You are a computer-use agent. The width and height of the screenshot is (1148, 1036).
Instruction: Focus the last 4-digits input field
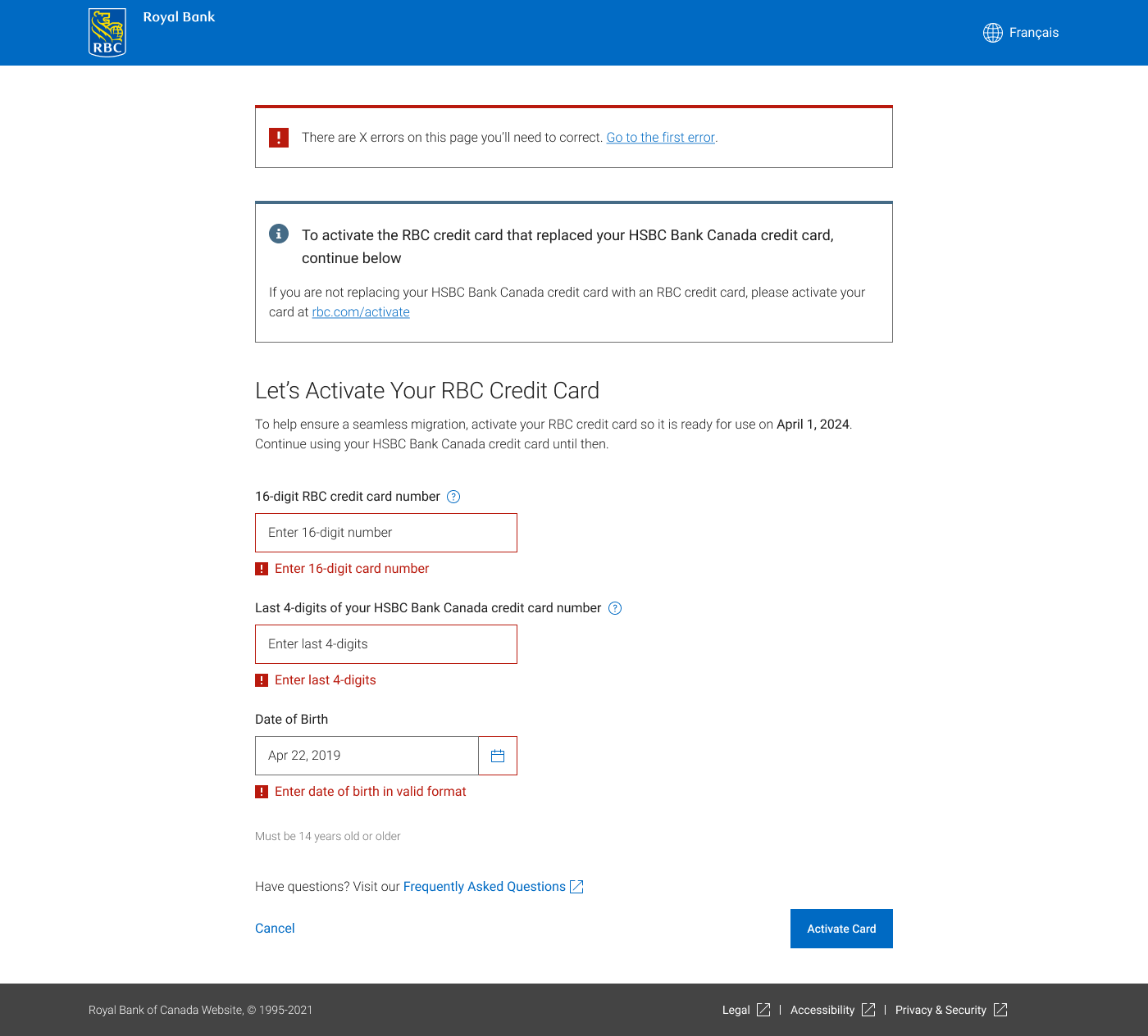pyautogui.click(x=386, y=644)
